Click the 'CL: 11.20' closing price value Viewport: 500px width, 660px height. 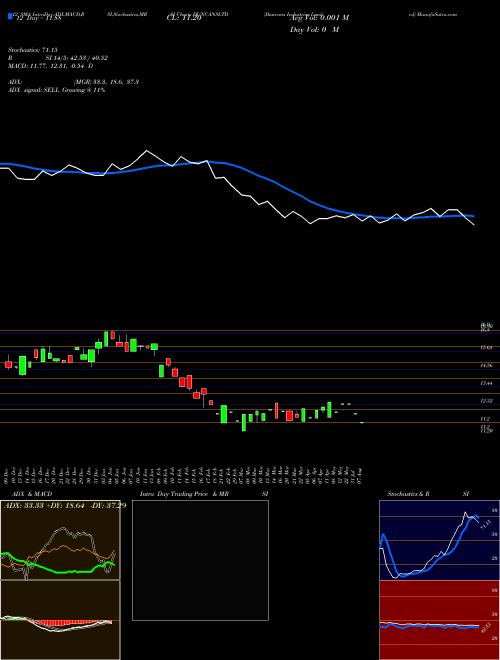[x=185, y=18]
